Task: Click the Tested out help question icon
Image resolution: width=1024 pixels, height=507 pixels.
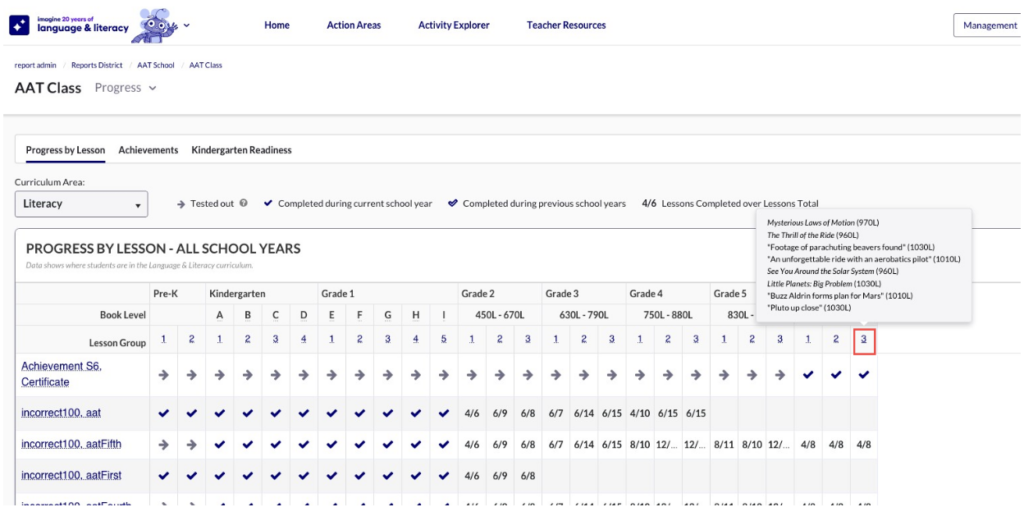Action: 244,204
